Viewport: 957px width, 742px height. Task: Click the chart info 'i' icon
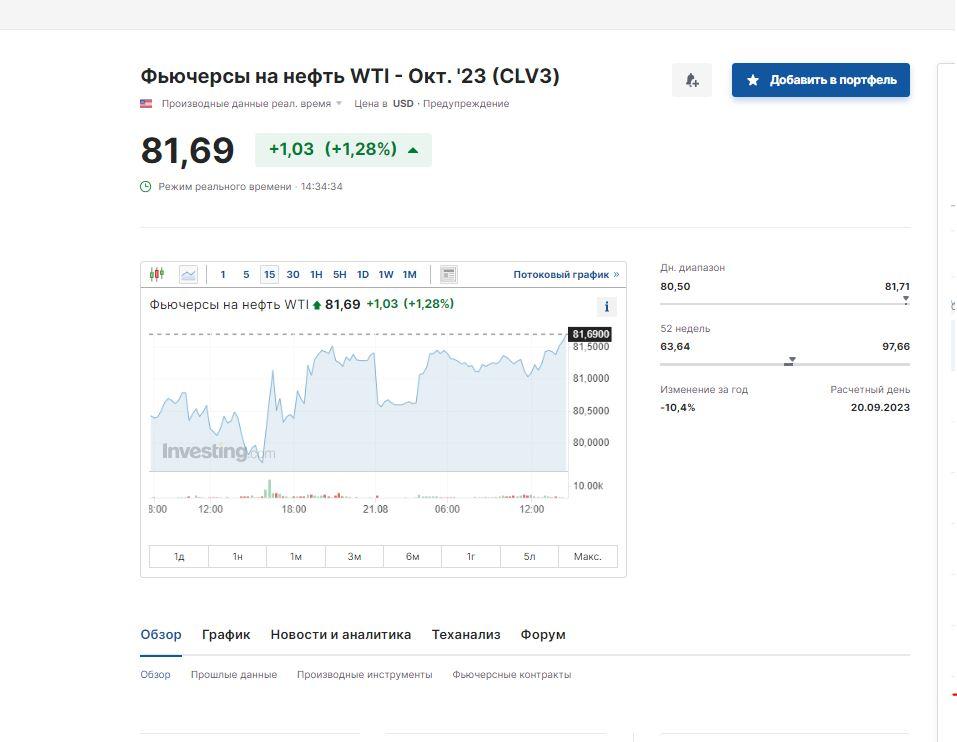(606, 306)
